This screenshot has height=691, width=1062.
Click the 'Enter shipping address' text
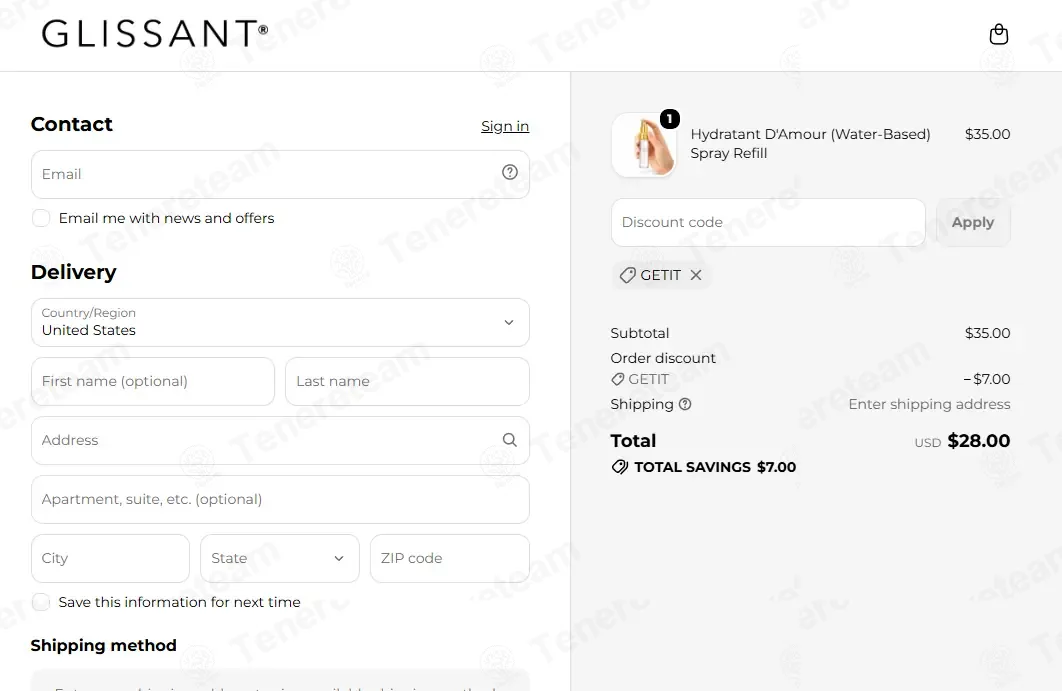coord(929,404)
